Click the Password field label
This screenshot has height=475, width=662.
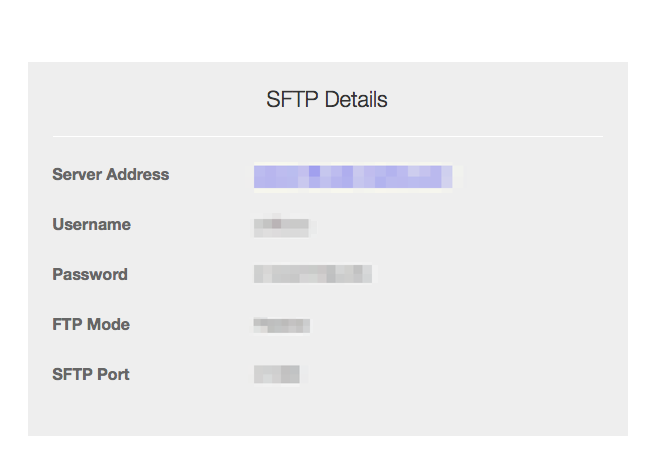[x=90, y=275]
